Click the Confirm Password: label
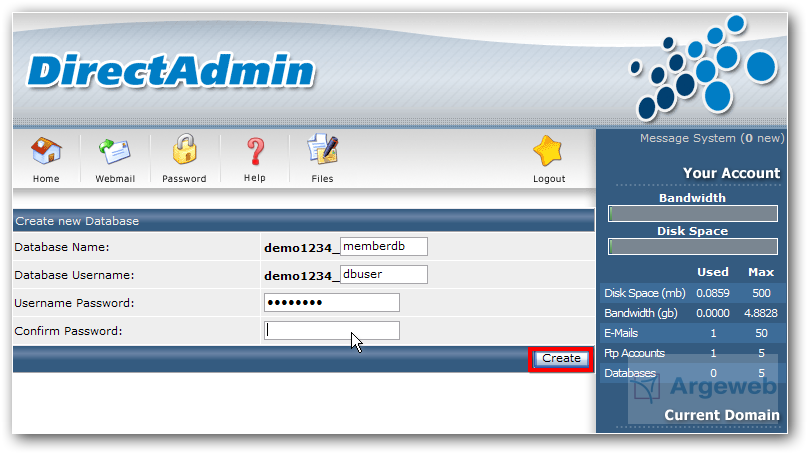Screen dimensions: 808x454 (x=69, y=331)
